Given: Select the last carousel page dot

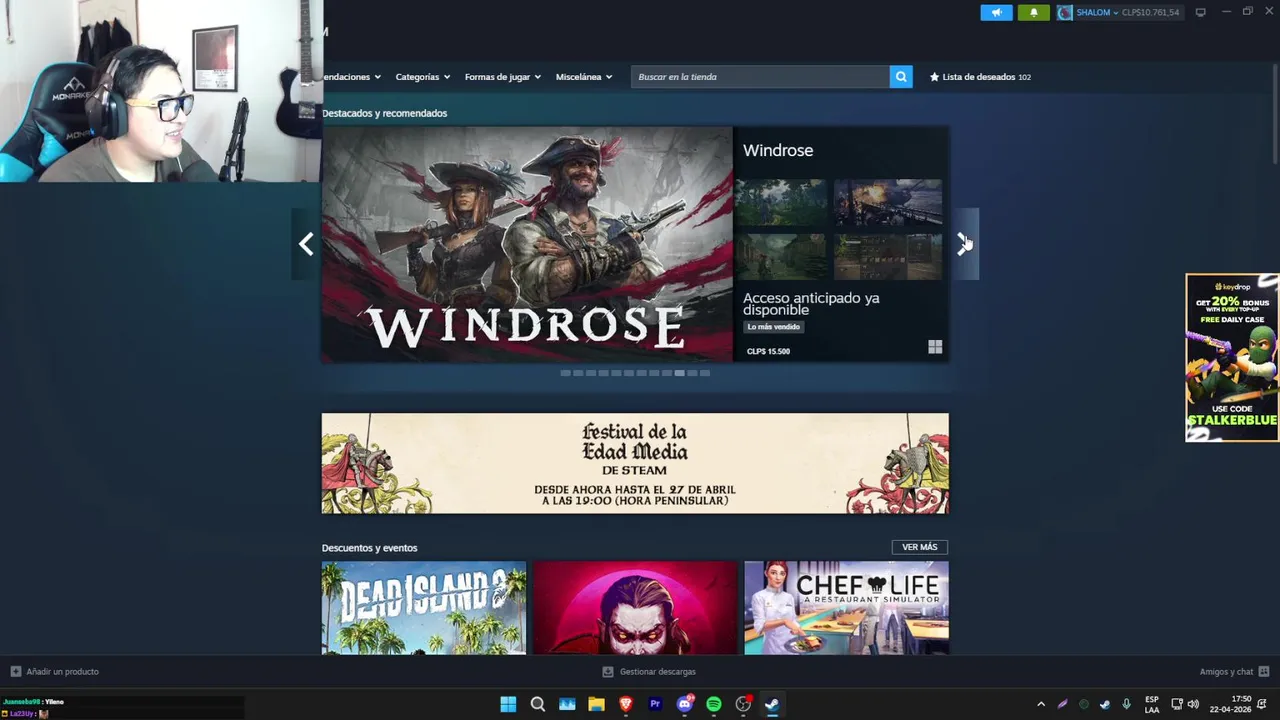Looking at the screenshot, I should coord(705,373).
